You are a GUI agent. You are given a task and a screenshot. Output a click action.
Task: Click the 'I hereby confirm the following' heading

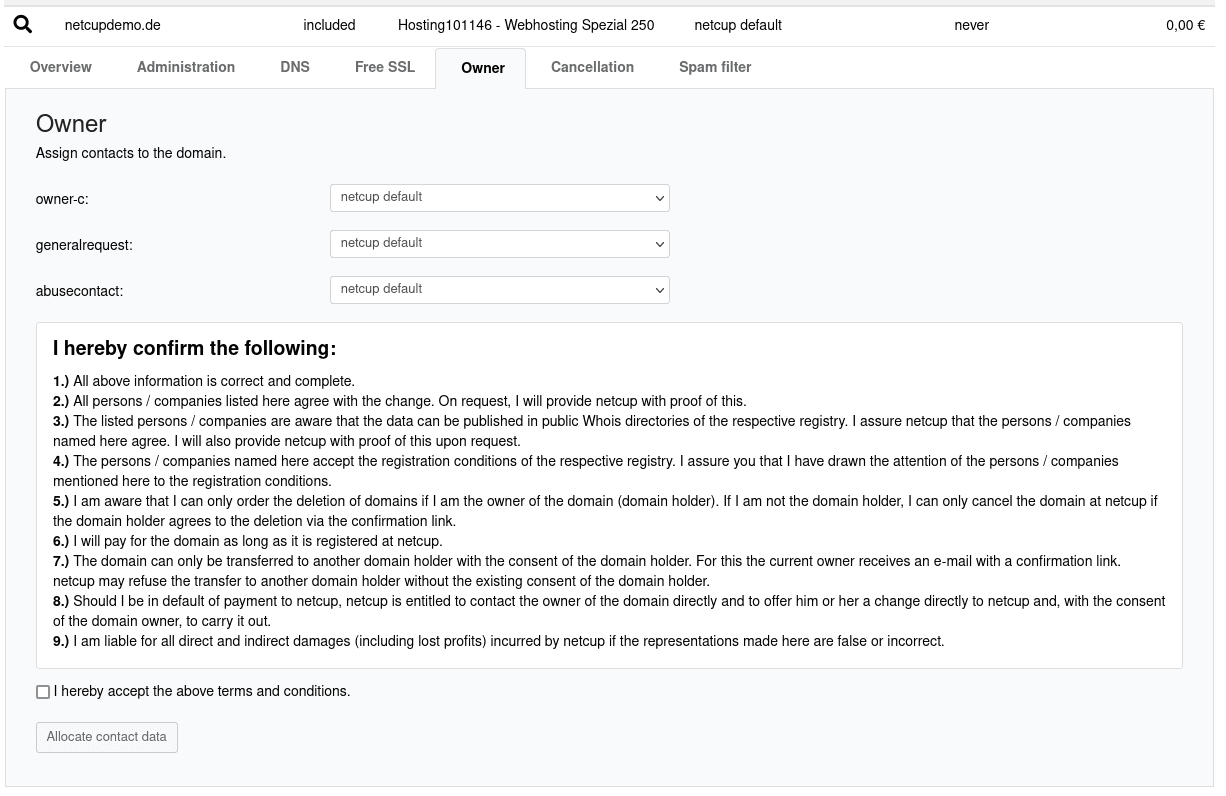[x=195, y=349]
